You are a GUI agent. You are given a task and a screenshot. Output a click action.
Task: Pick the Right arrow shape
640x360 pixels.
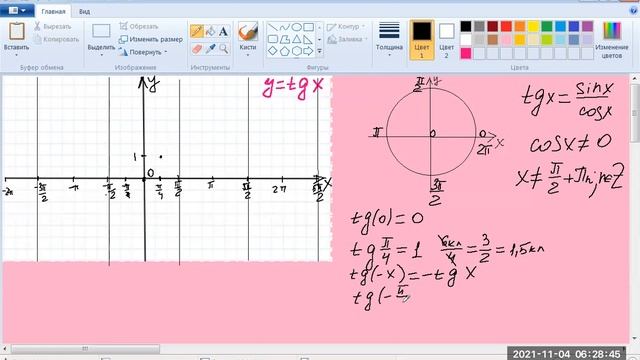pyautogui.click(x=309, y=51)
